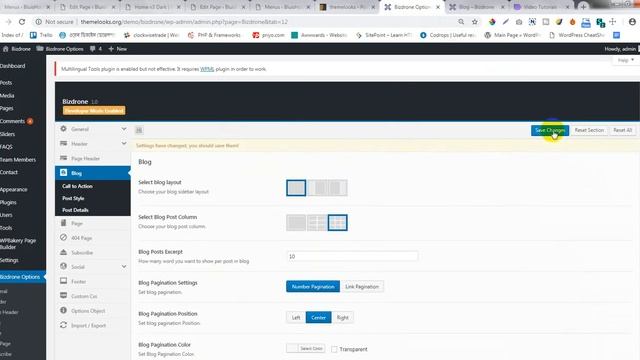
Task: Select the two-column blog post option
Action: 317,222
